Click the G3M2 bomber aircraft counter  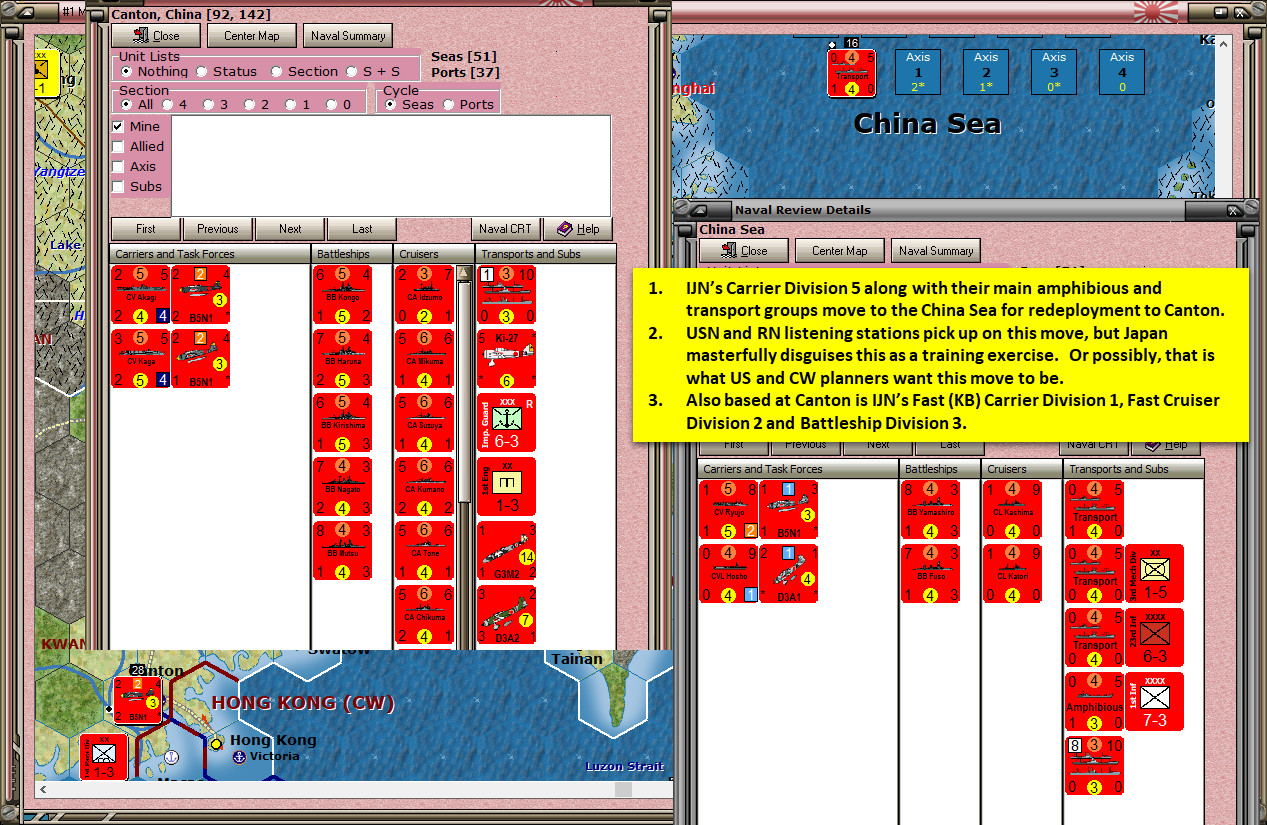point(506,551)
